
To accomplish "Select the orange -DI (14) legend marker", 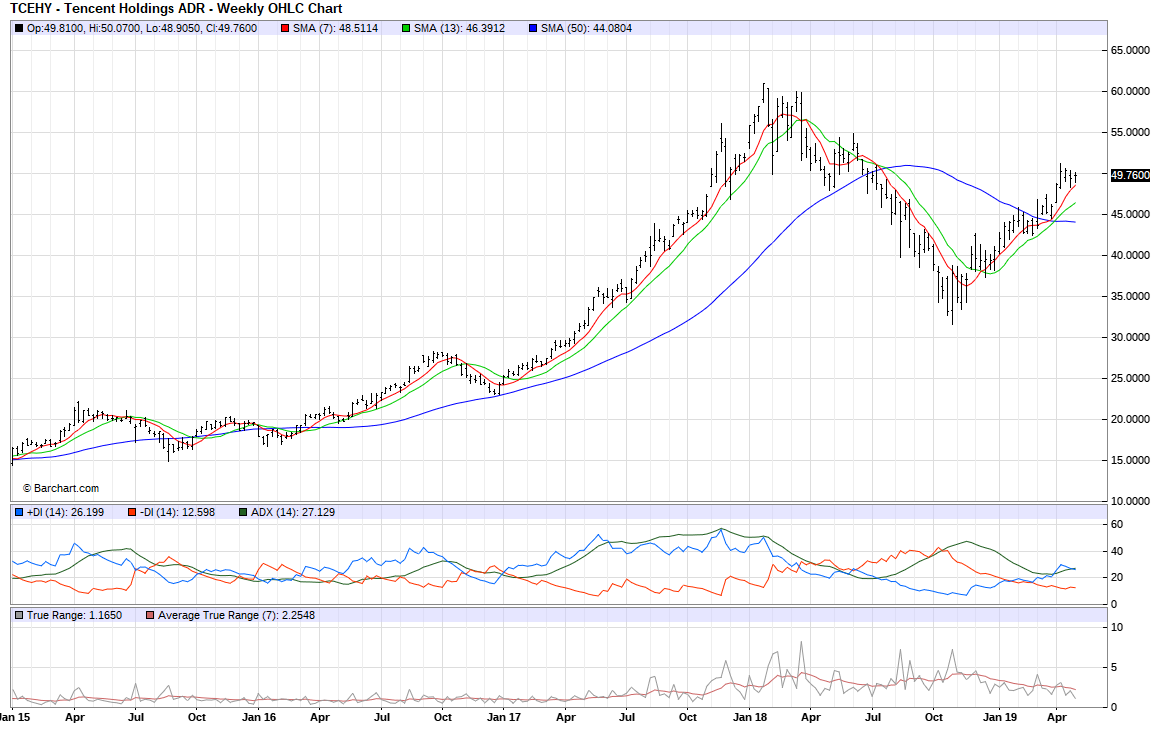I will (132, 513).
